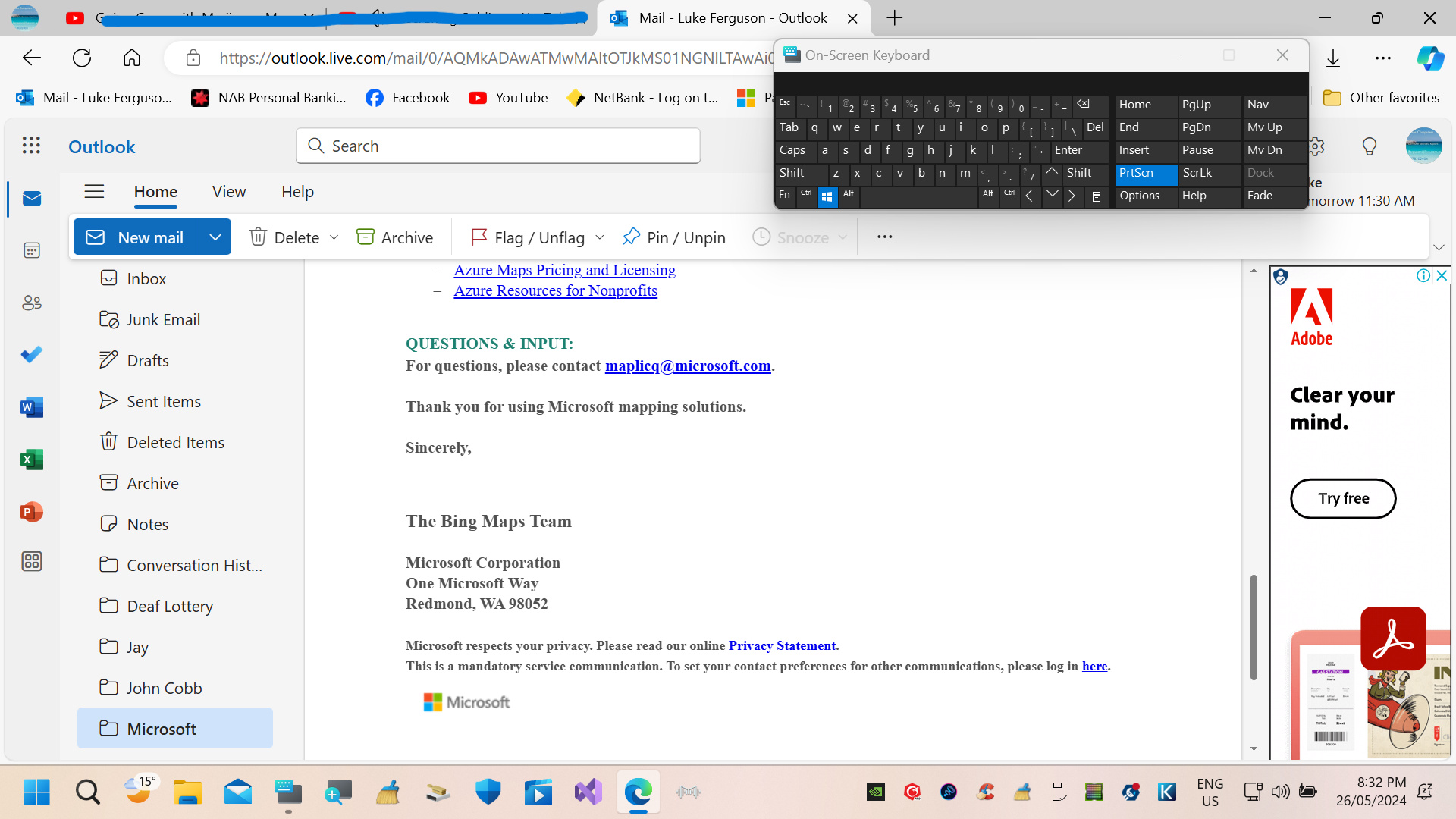The image size is (1456, 819).
Task: Open Visual Studio from the taskbar
Action: 588,792
